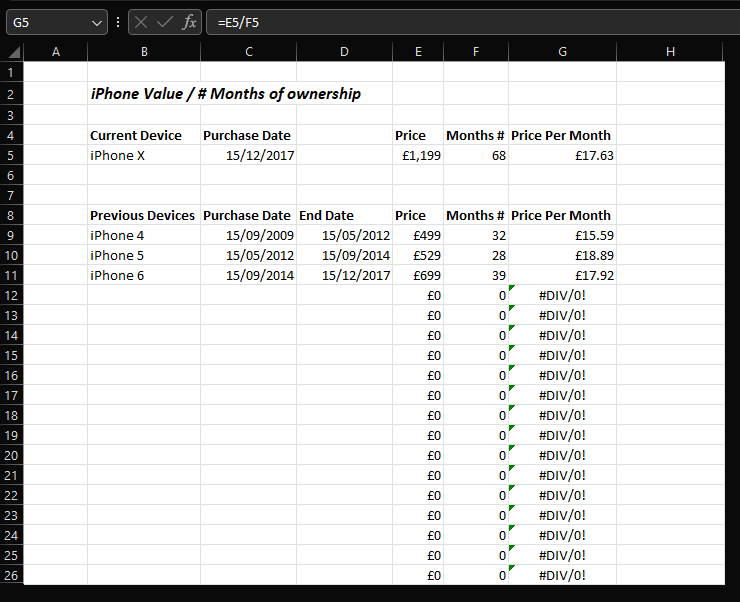Click the 'iPhone 6' cell
The width and height of the screenshot is (740, 602).
coord(144,276)
